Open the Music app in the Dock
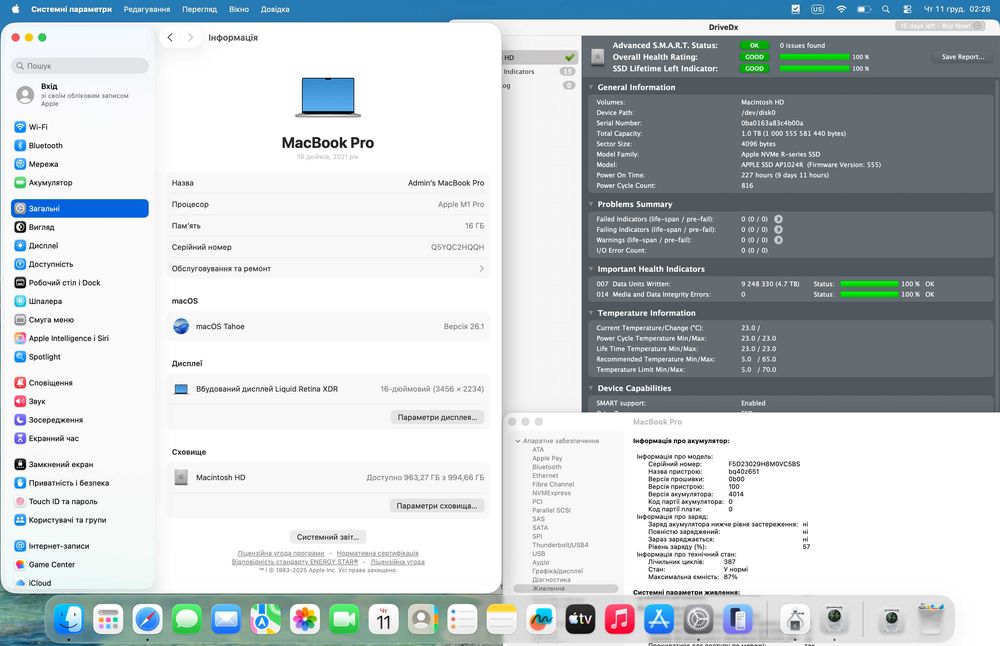Image resolution: width=1000 pixels, height=646 pixels. [x=619, y=619]
